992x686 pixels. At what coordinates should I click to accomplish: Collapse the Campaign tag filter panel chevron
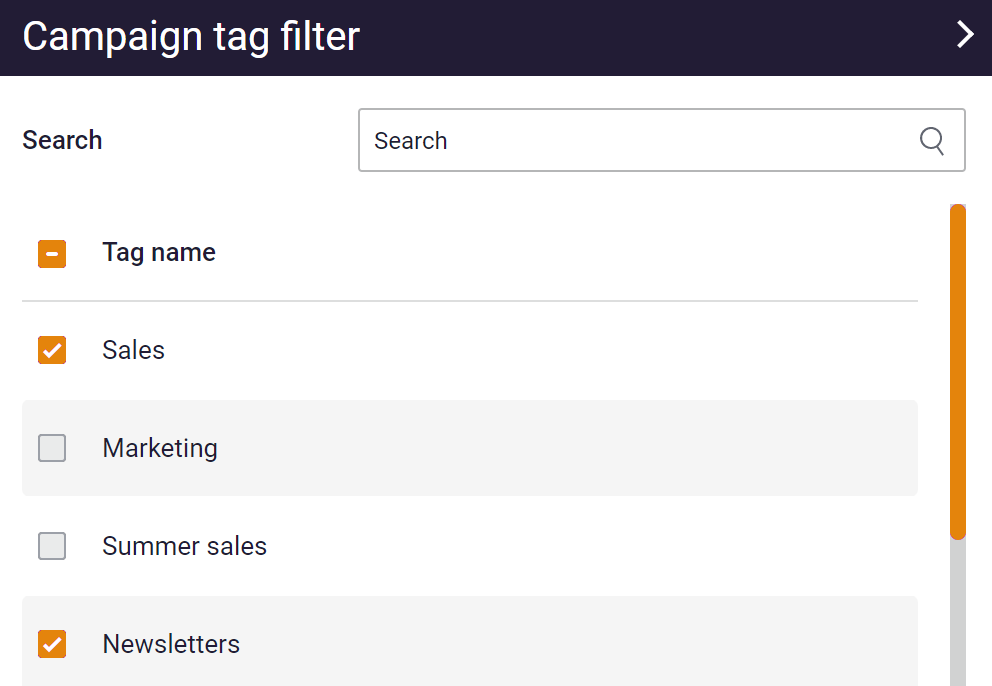(965, 34)
